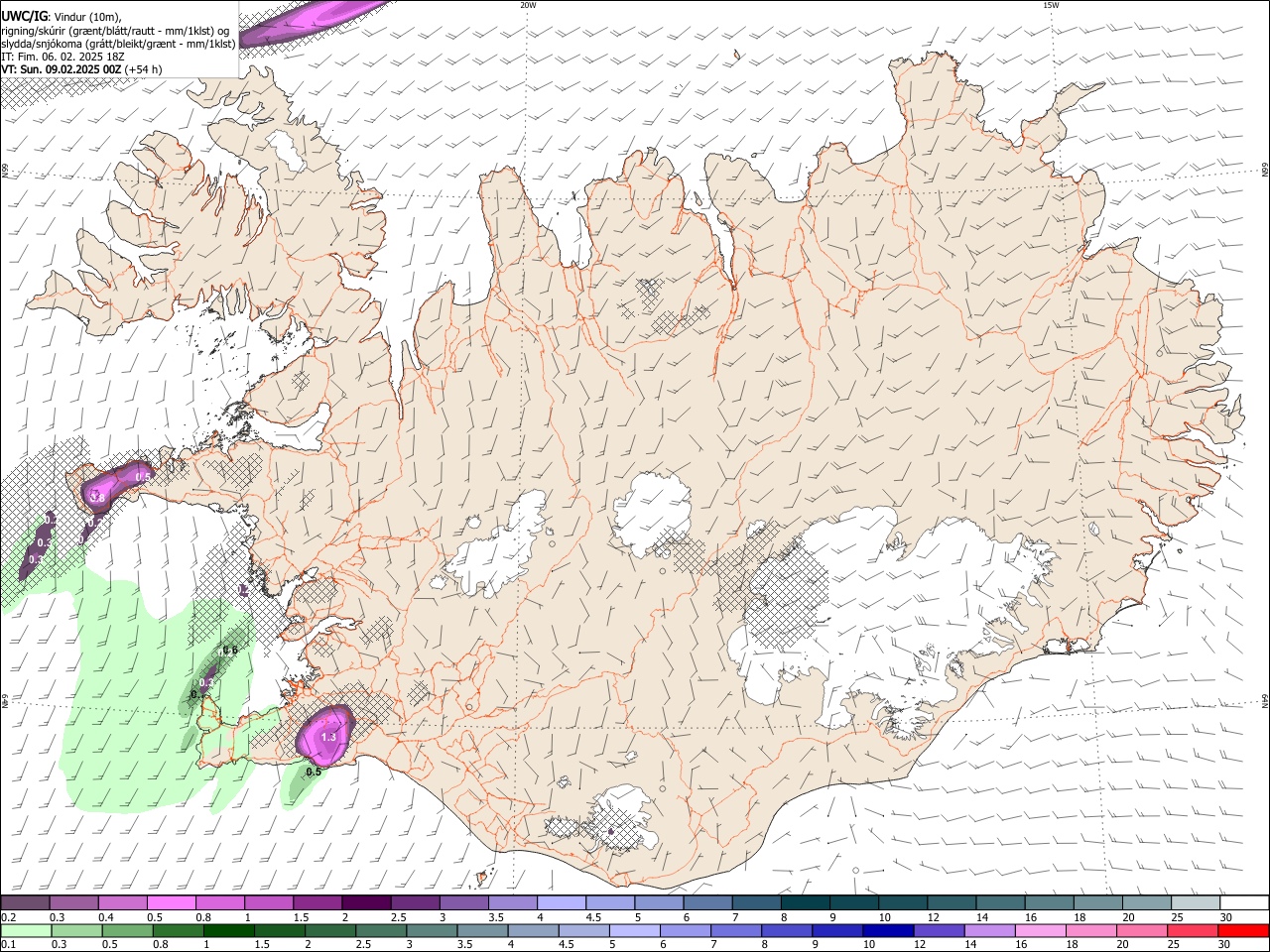Click the UWC/IG title text
Image resolution: width=1270 pixels, height=952 pixels.
(24, 16)
